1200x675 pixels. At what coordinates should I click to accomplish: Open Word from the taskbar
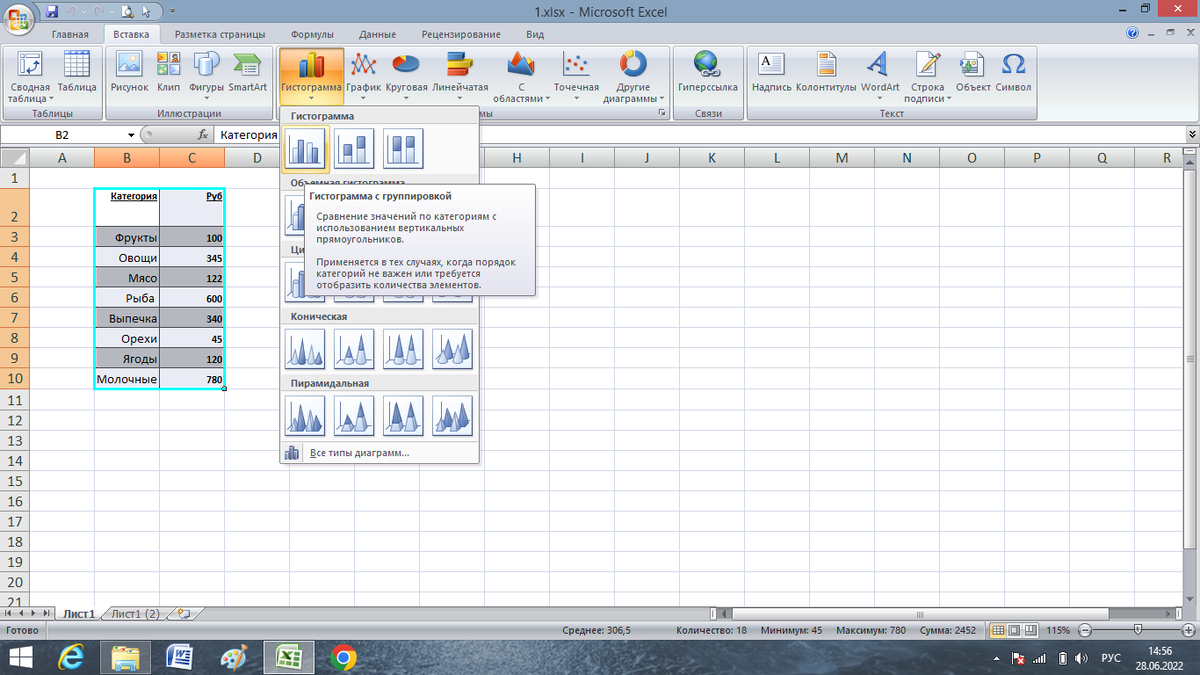(x=182, y=657)
